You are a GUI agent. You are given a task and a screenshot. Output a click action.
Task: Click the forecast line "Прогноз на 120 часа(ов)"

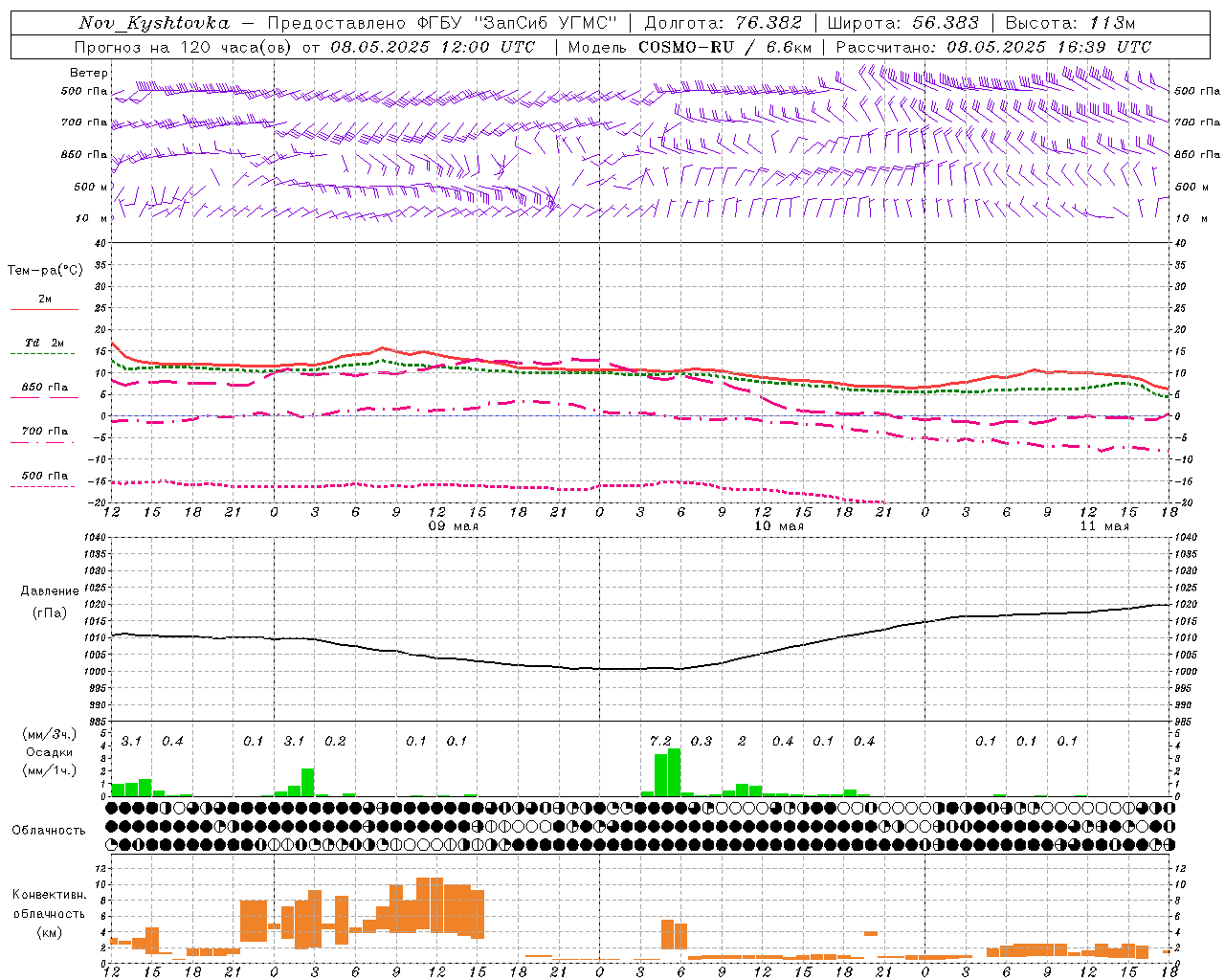[185, 47]
